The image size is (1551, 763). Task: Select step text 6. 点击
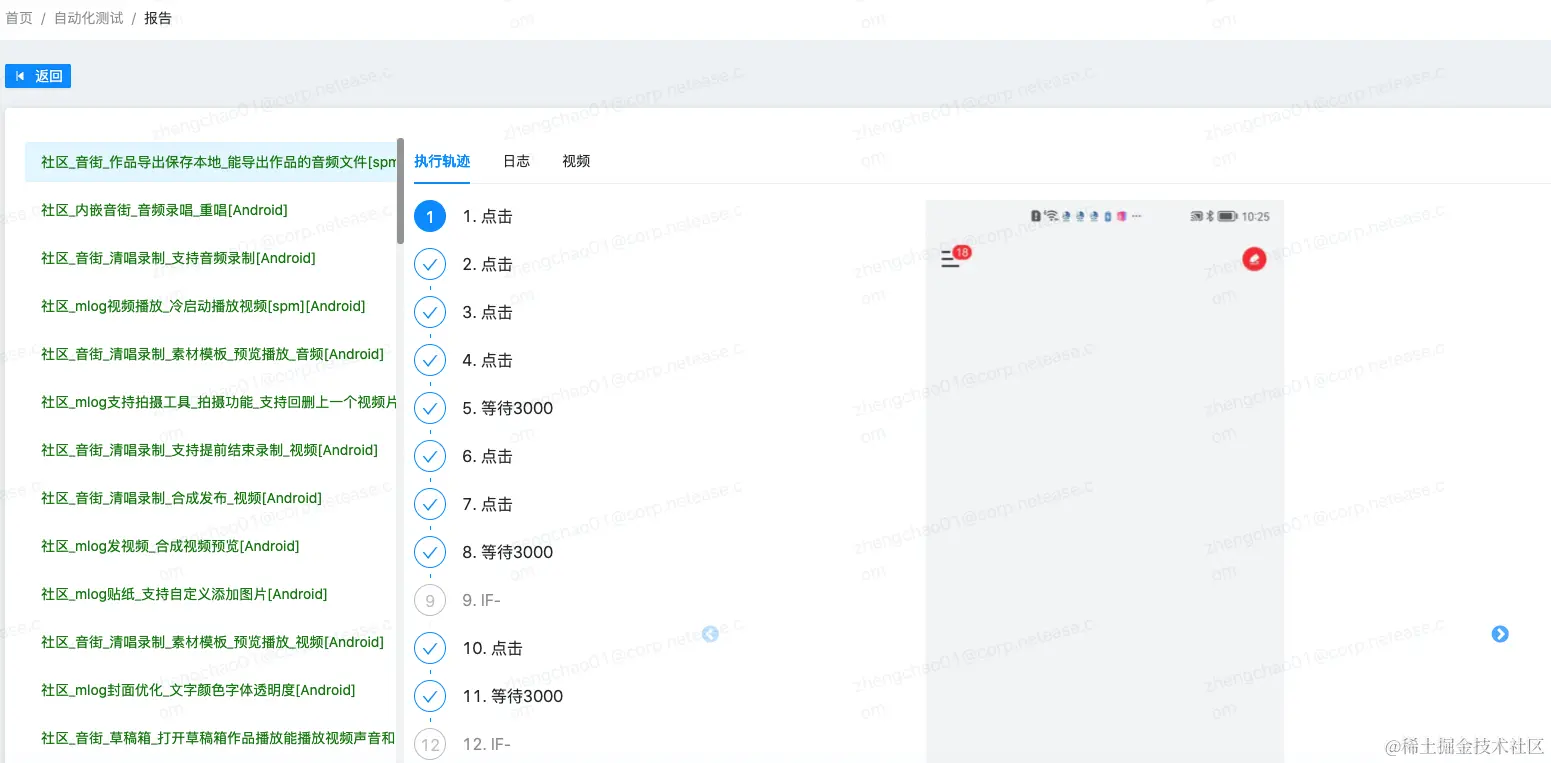[x=487, y=456]
